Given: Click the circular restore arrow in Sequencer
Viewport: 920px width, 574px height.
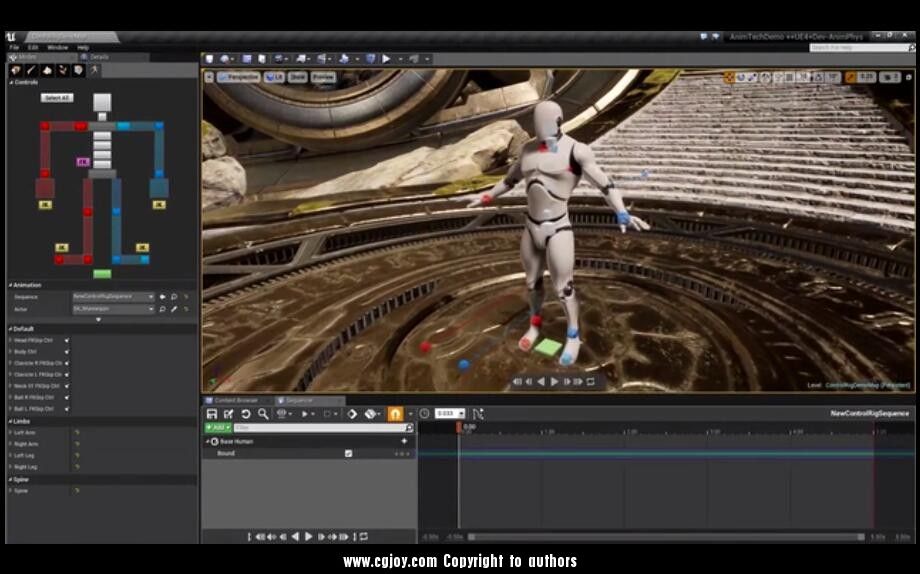Looking at the screenshot, I should [x=246, y=414].
